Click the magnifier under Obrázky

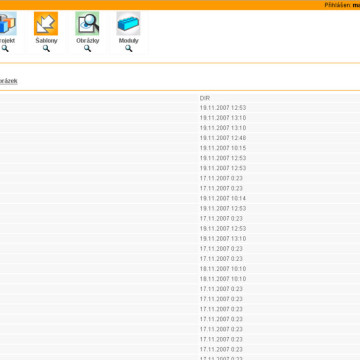(87, 49)
